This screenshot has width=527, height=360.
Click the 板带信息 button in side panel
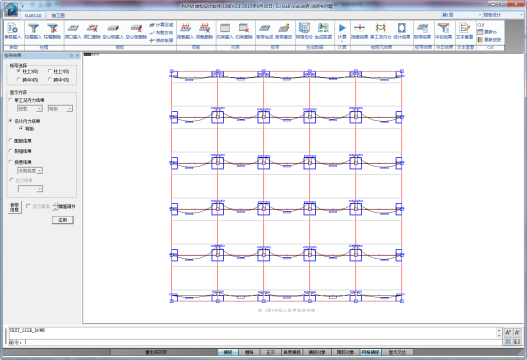[x=14, y=207]
